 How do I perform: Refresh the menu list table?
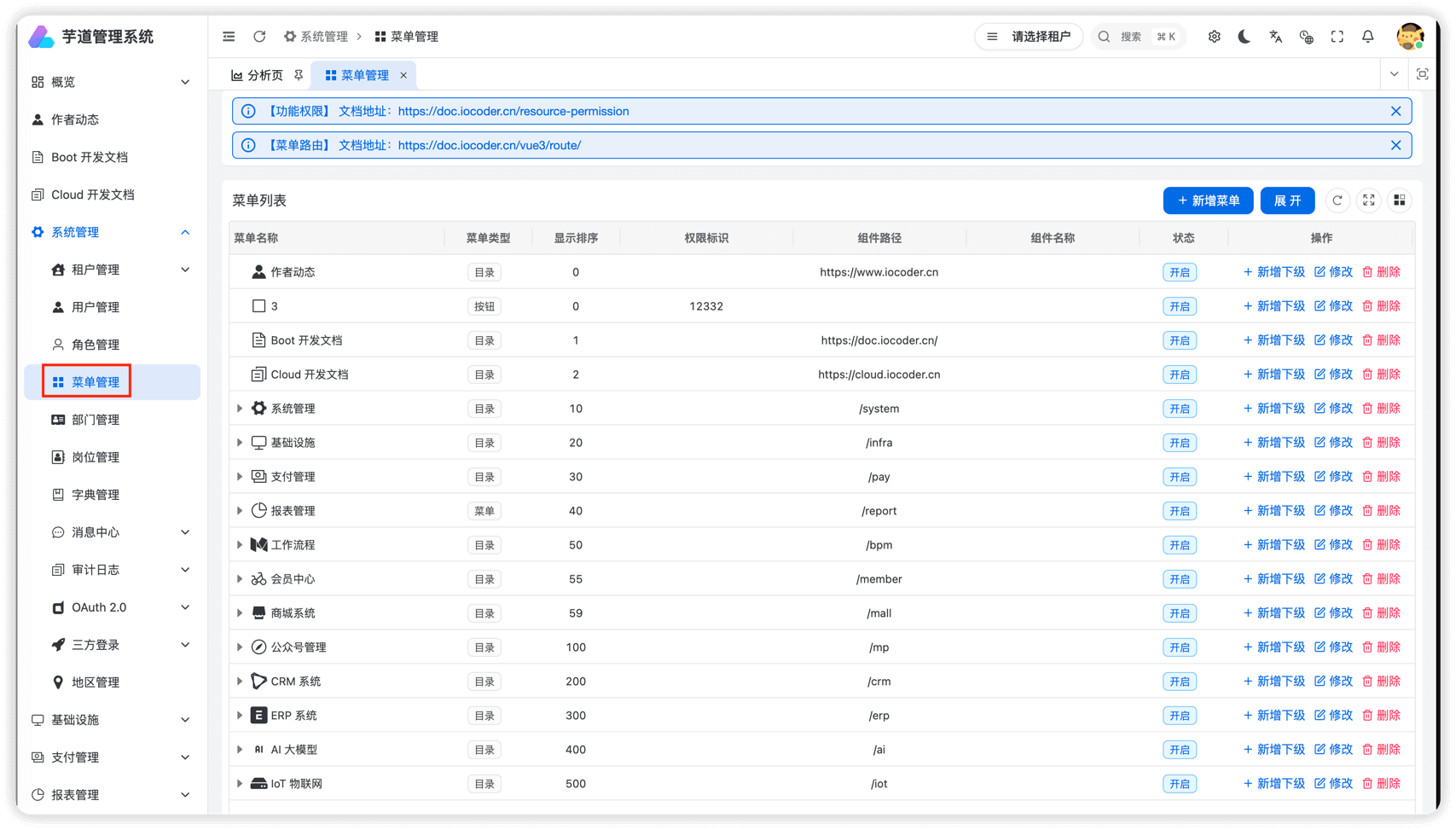tap(1337, 200)
